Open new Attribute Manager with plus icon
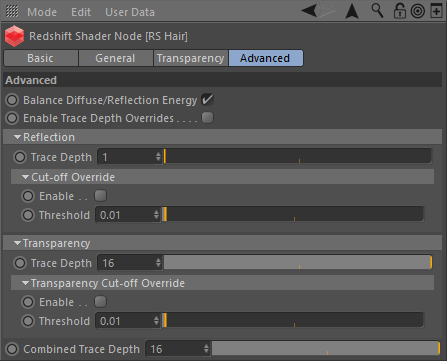Viewport: 447px width, 361px height. coord(436,11)
